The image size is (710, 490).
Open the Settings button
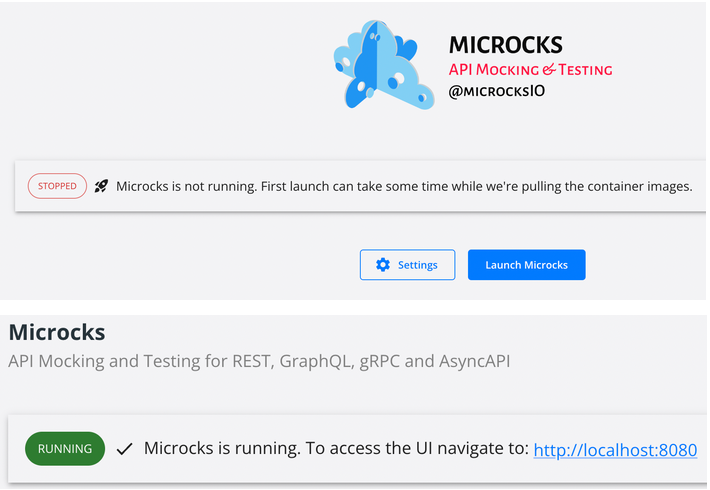(407, 265)
